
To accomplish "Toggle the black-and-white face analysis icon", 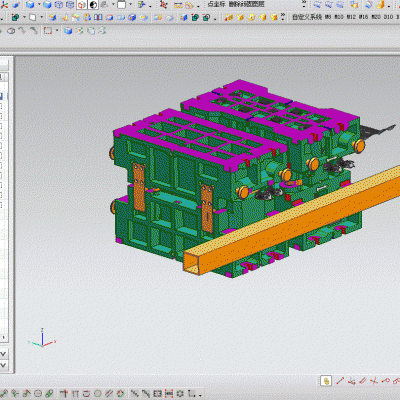I will point(94,5).
